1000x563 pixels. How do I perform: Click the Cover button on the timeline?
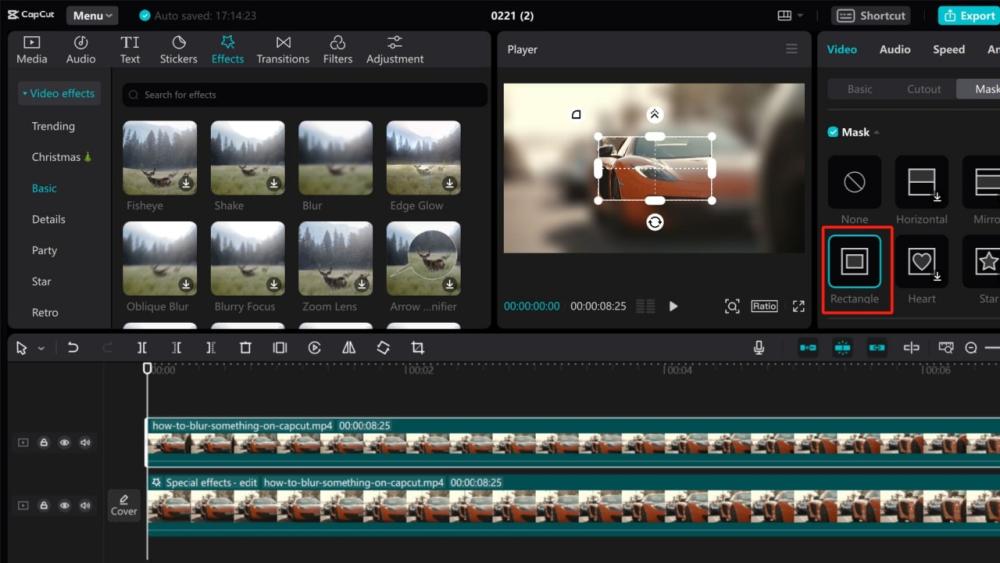(124, 505)
